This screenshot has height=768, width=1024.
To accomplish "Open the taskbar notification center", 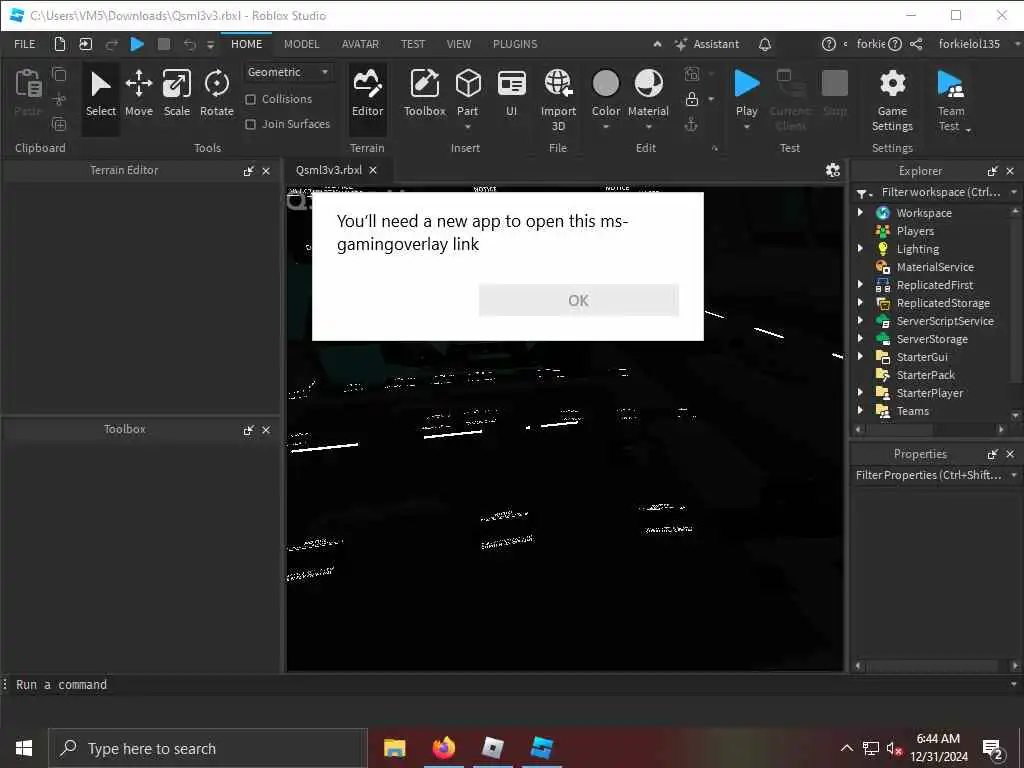I will (993, 749).
